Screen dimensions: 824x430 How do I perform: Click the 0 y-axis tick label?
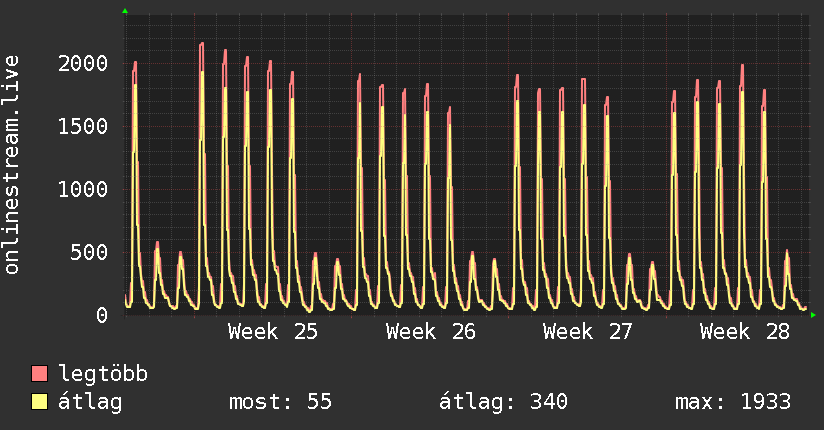[x=102, y=315]
